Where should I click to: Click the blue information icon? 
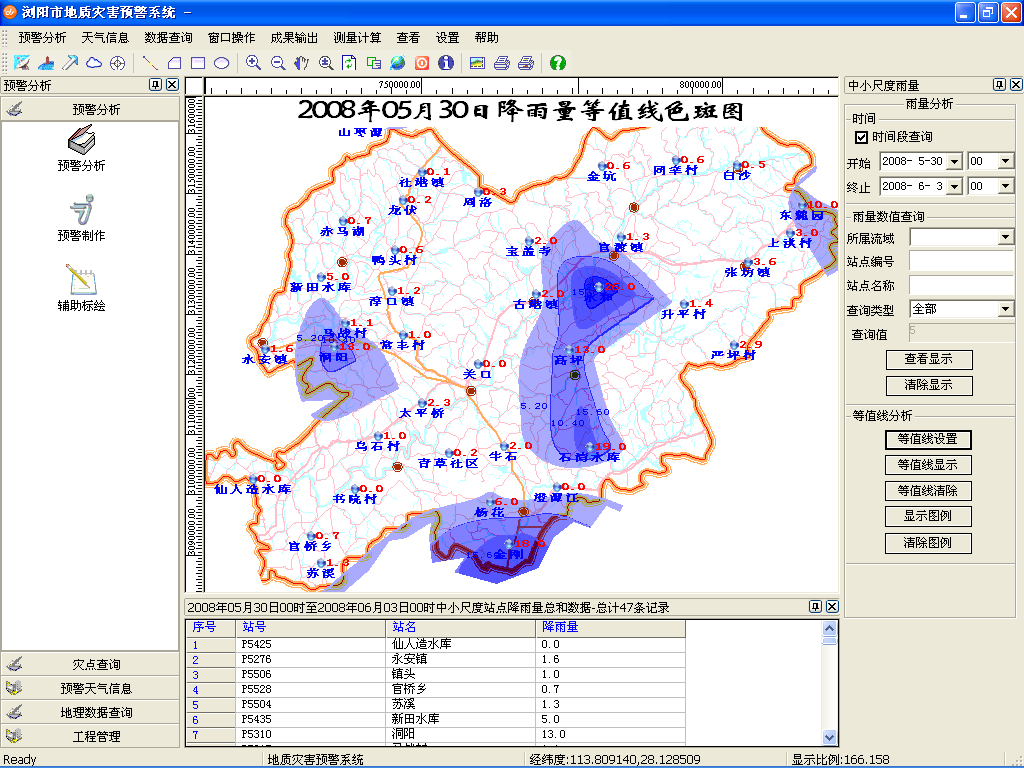446,63
